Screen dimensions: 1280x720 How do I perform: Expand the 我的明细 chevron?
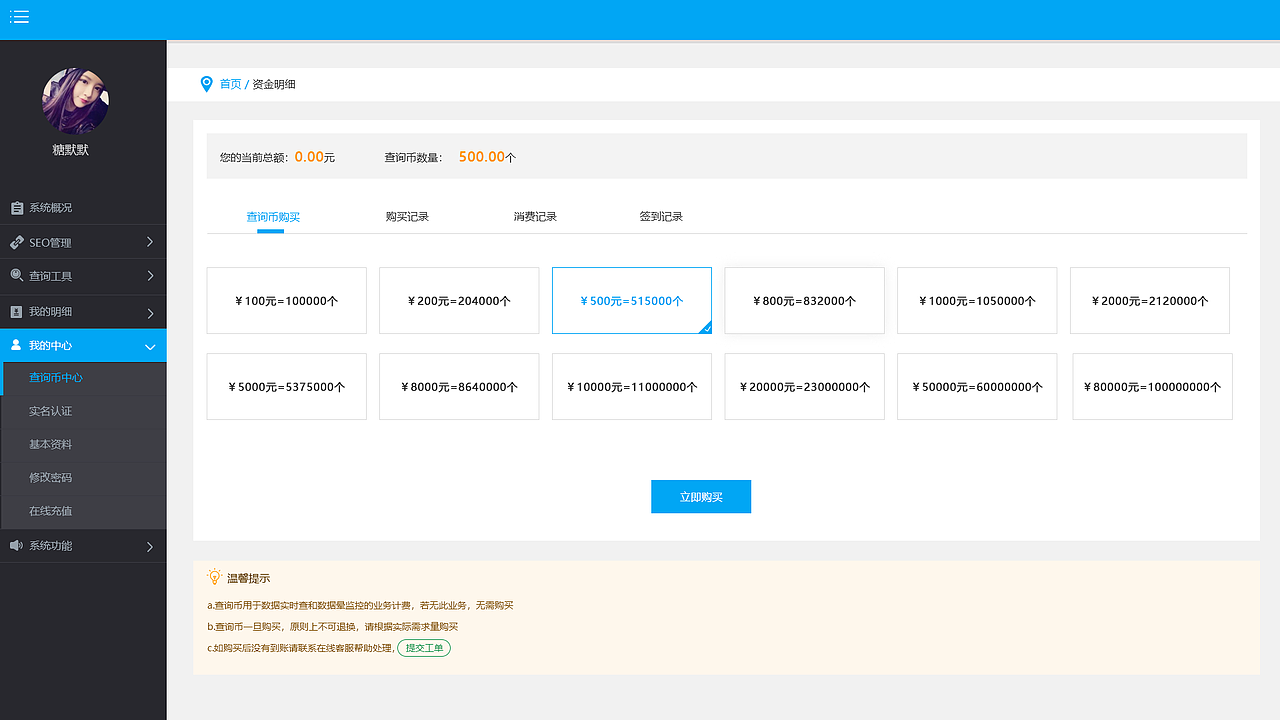coord(150,313)
